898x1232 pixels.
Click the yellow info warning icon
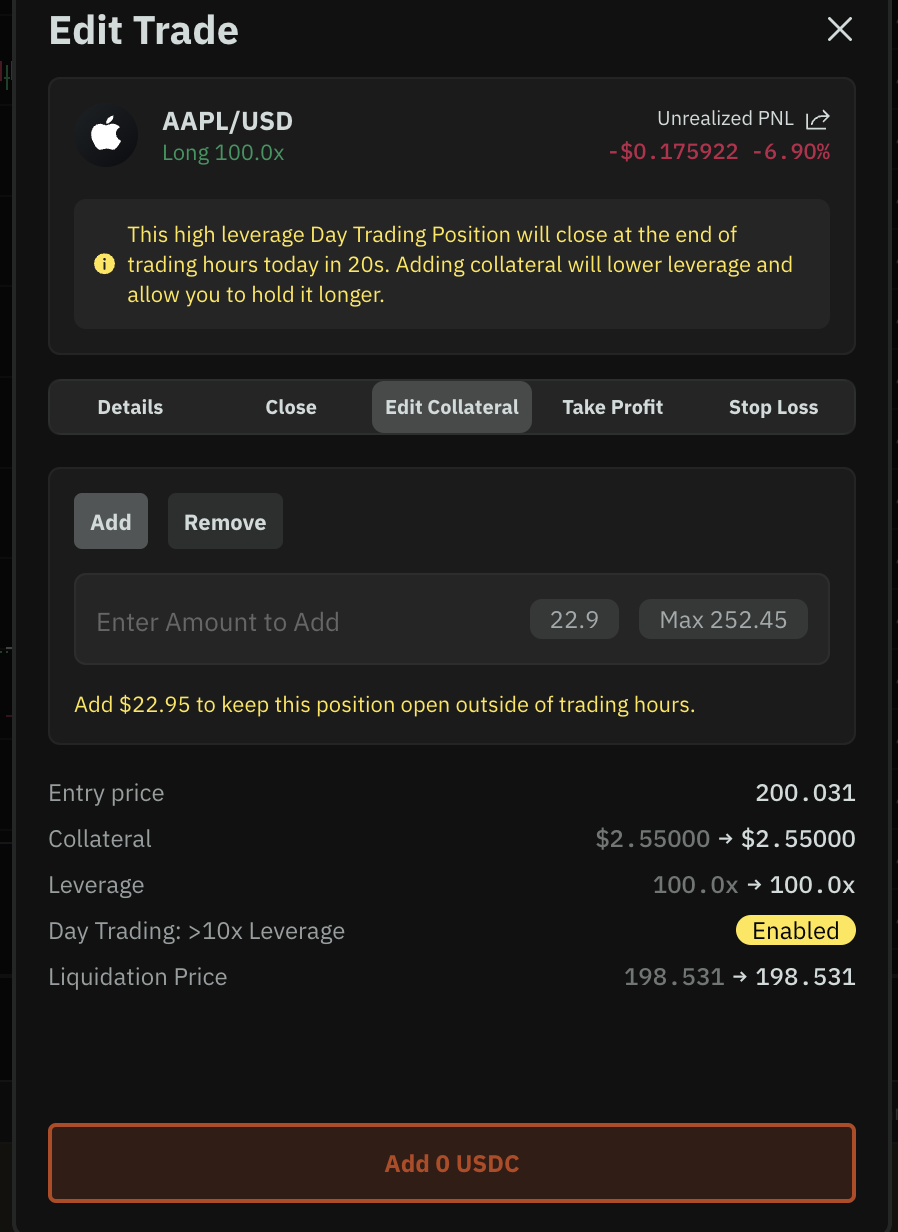(x=104, y=265)
